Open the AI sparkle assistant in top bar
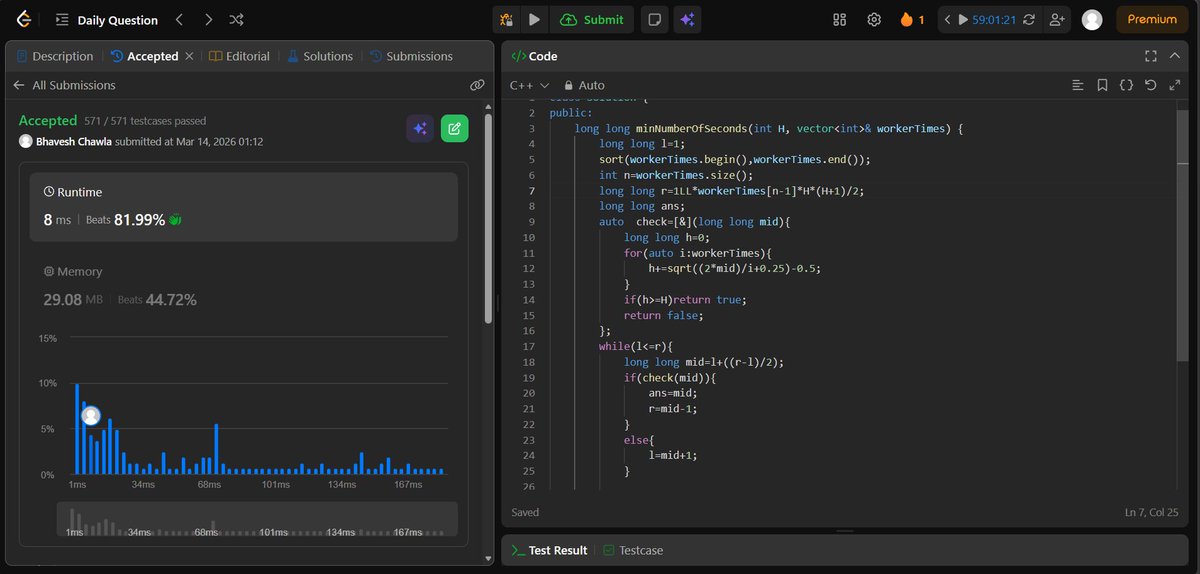1200x574 pixels. coord(687,19)
